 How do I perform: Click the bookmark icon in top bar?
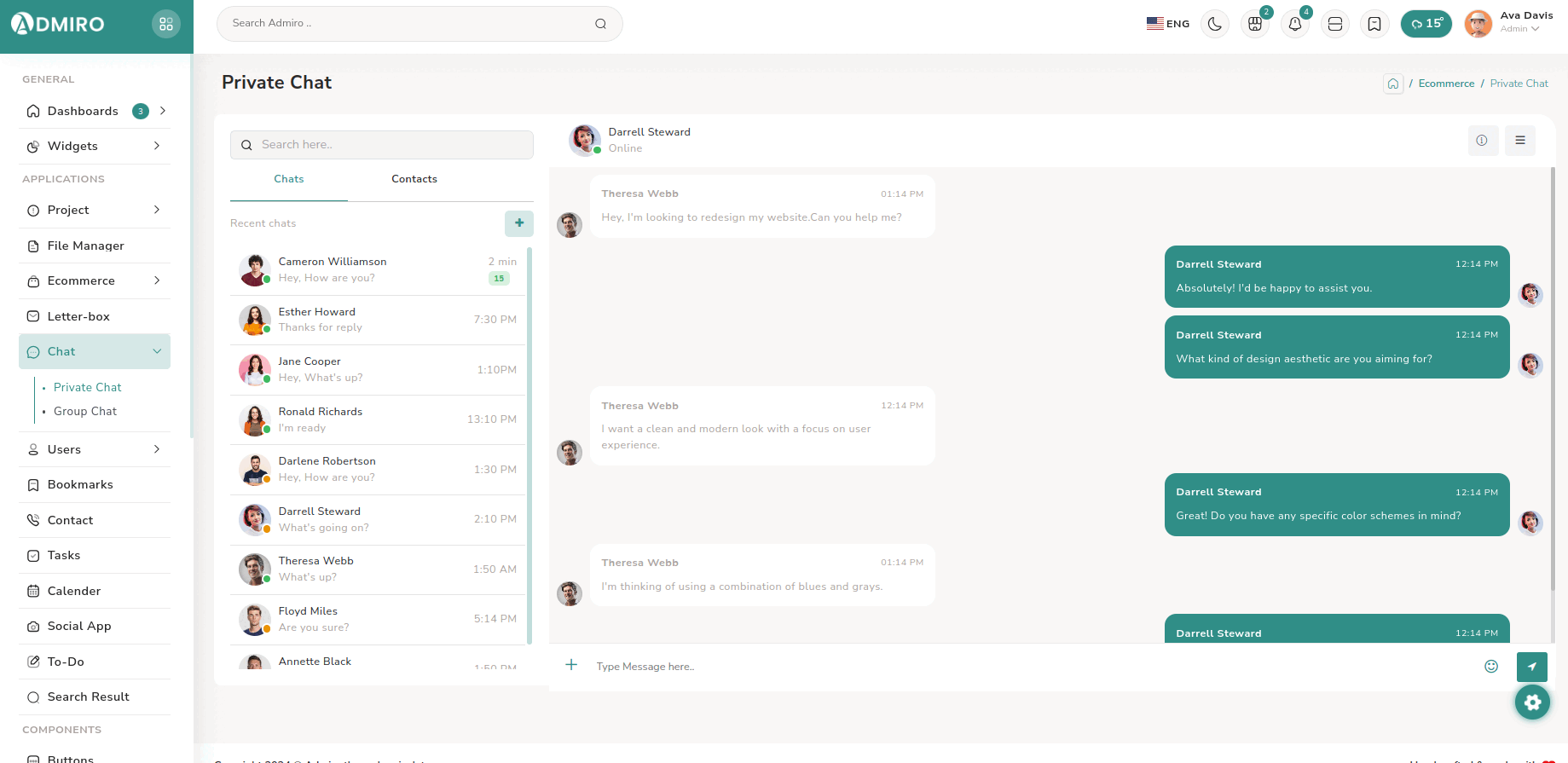point(1374,24)
